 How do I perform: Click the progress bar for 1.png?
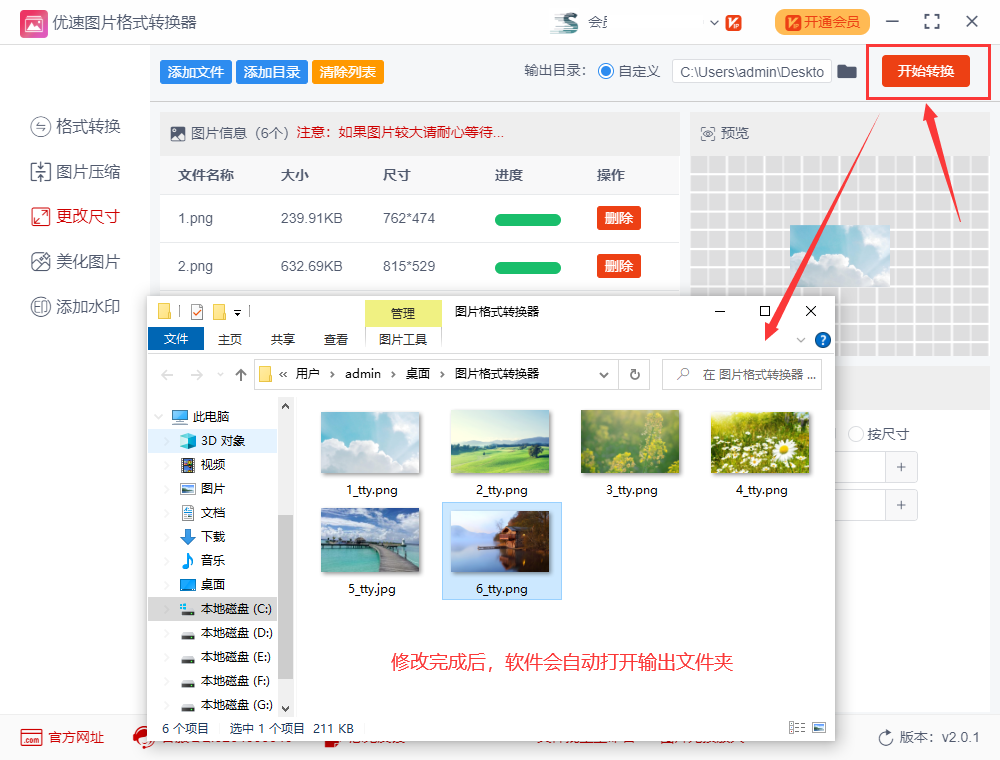[528, 218]
